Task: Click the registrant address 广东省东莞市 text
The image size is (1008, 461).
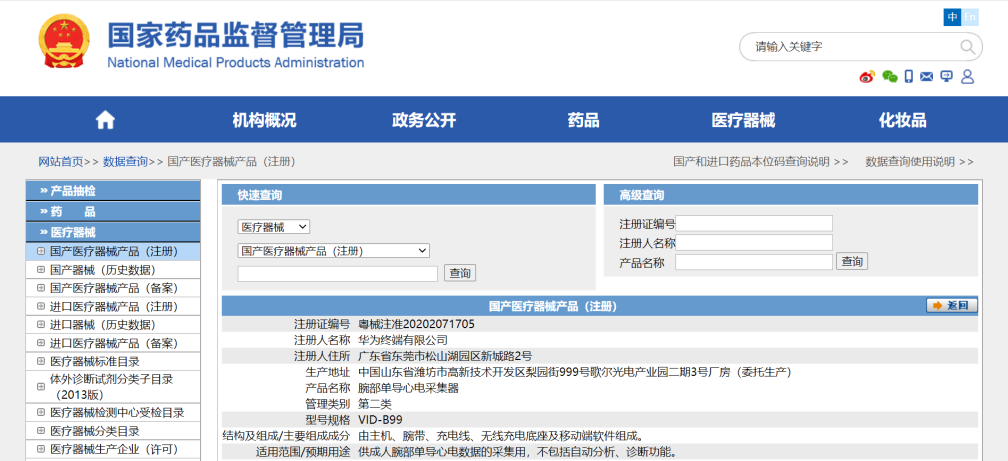Action: 445,356
